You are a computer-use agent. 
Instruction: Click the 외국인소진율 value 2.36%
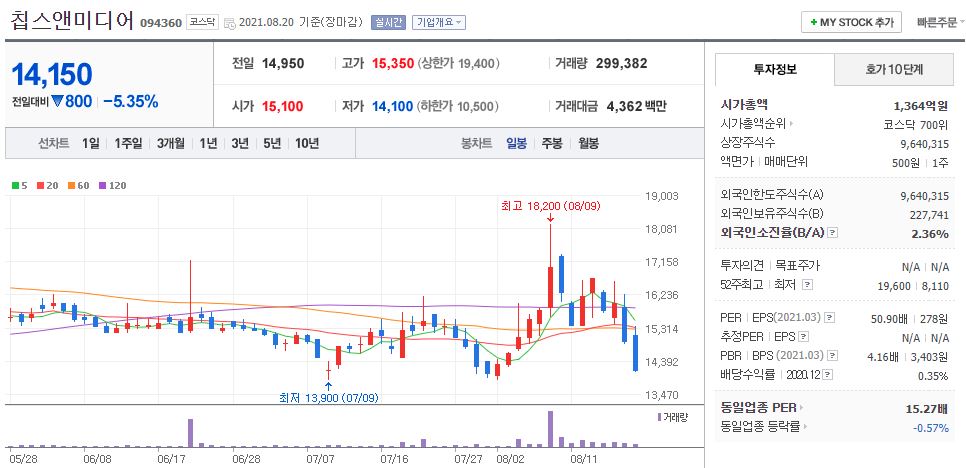click(930, 233)
